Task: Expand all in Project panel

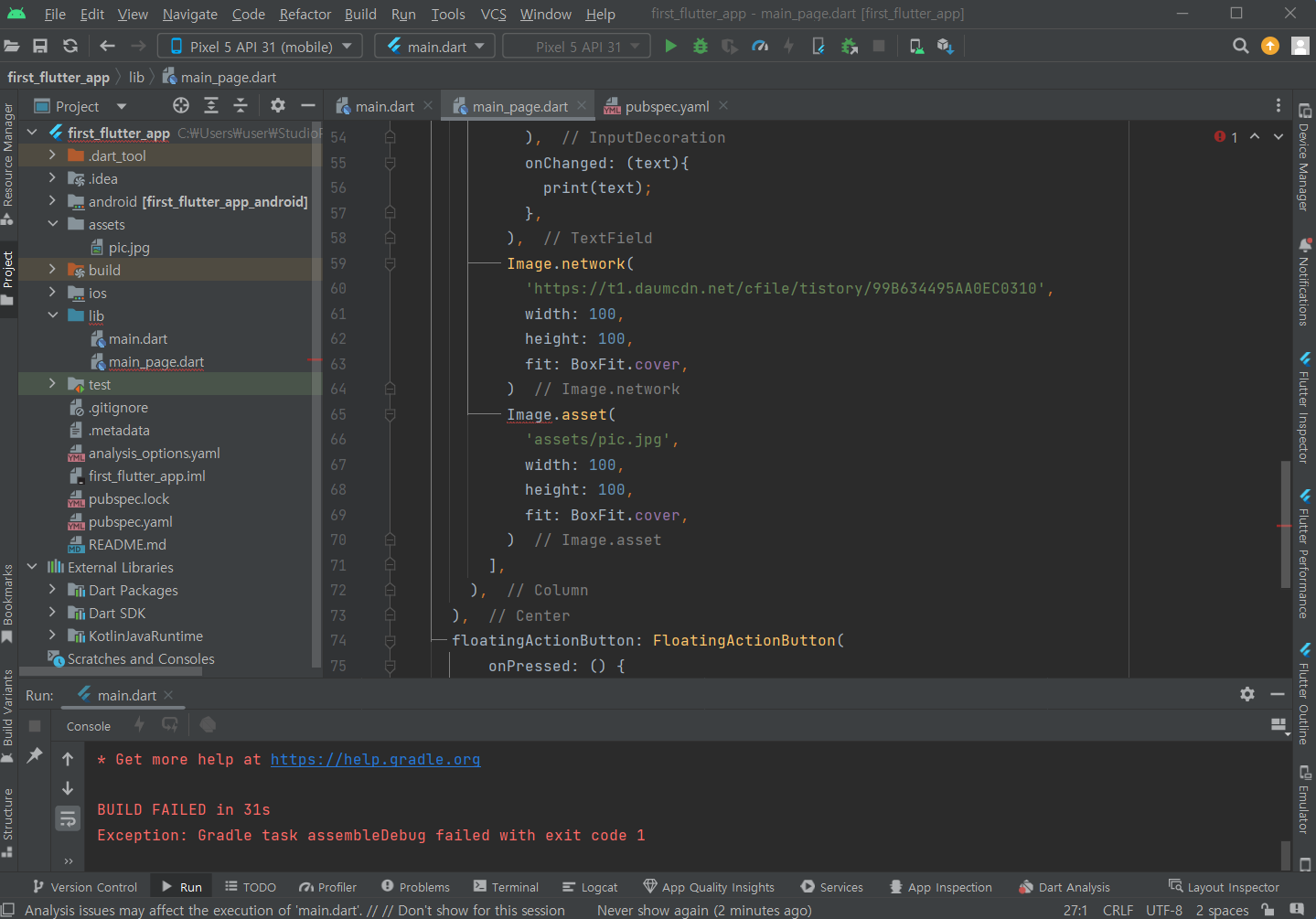Action: [x=211, y=106]
